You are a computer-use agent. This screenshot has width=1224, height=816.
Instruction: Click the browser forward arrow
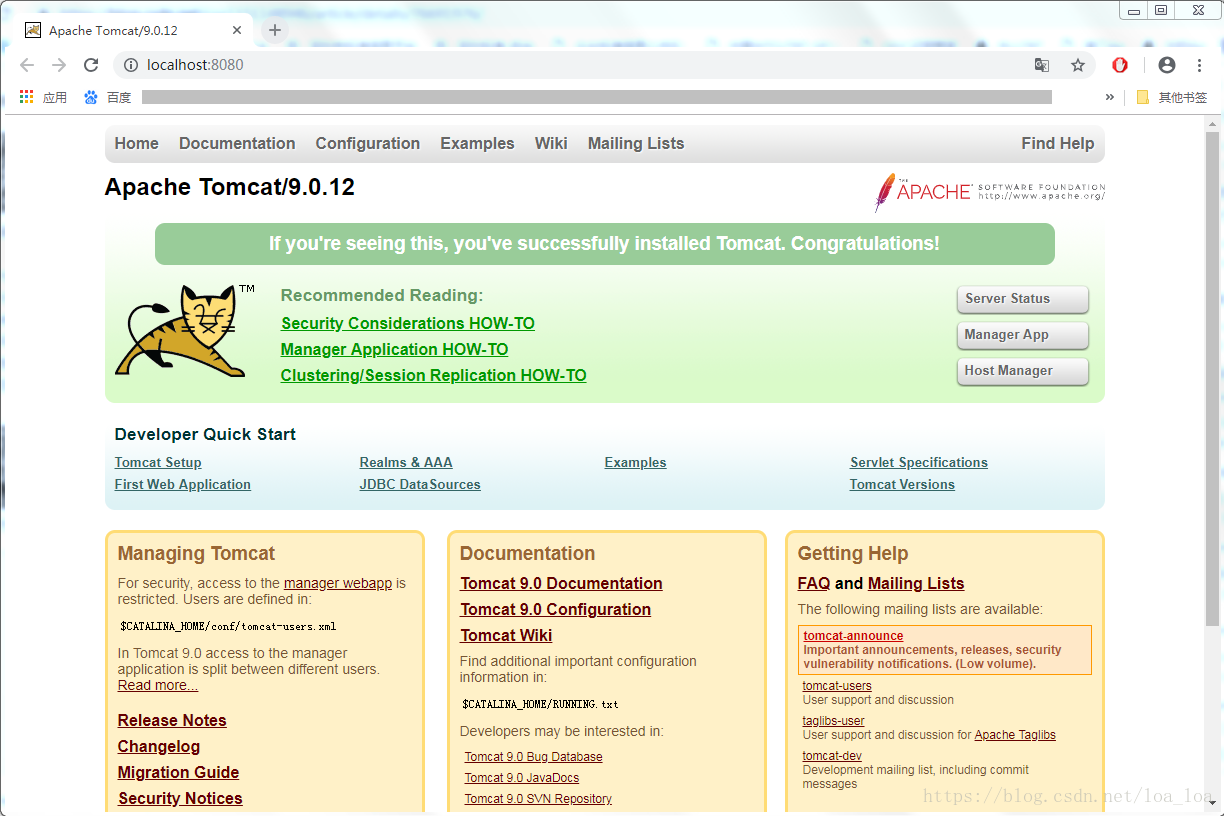click(59, 65)
